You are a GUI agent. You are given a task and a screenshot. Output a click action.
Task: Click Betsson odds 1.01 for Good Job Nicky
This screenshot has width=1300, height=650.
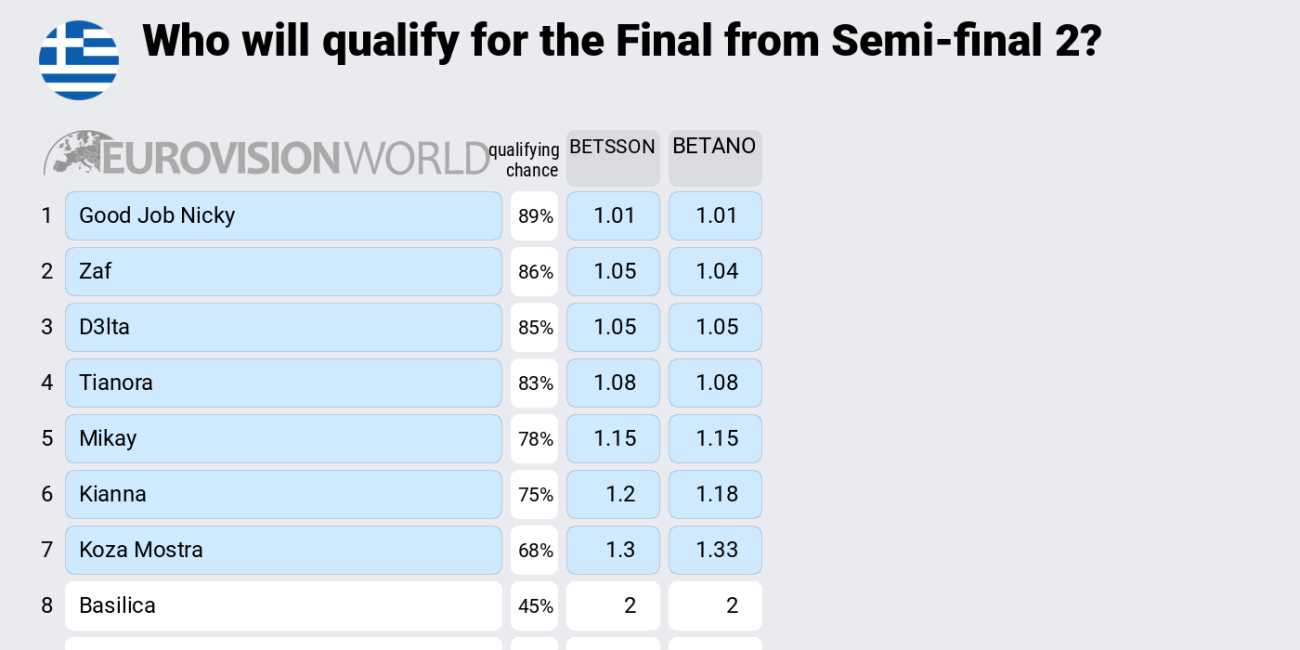pyautogui.click(x=613, y=216)
